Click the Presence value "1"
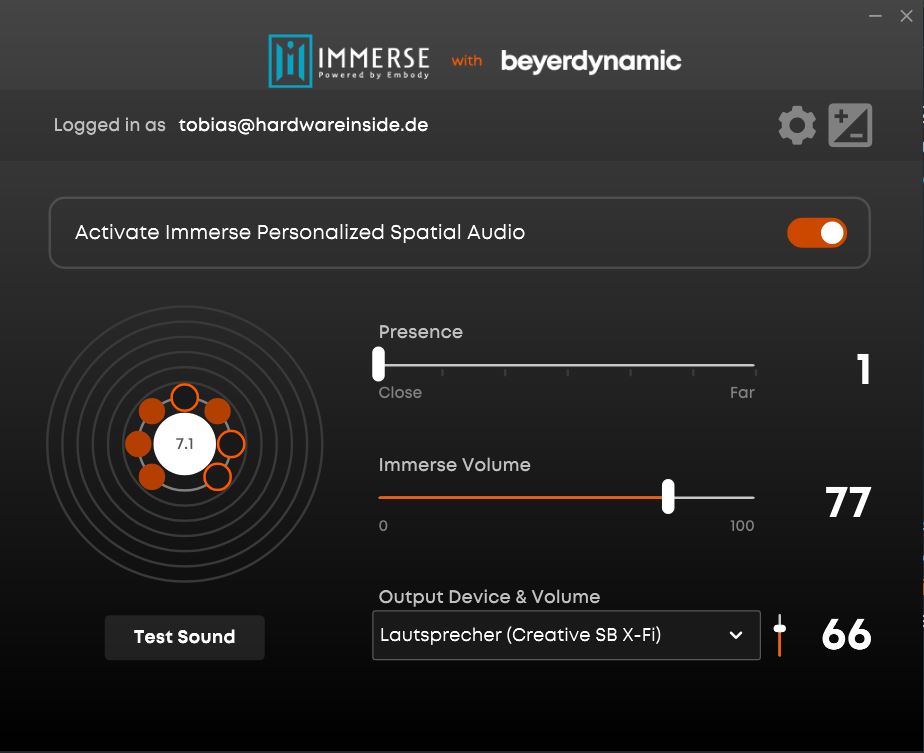Viewport: 924px width, 753px height. point(863,369)
